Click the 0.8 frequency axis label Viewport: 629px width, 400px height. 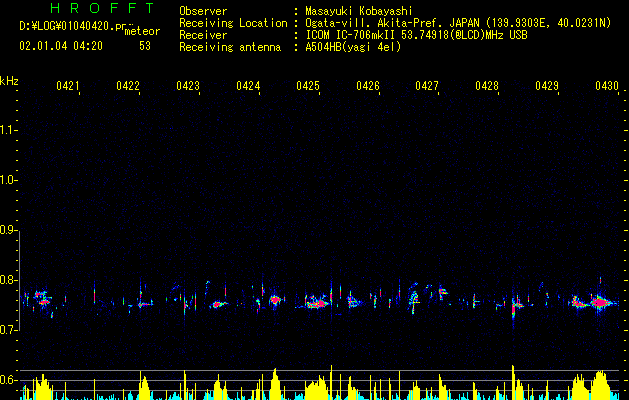click(8, 280)
